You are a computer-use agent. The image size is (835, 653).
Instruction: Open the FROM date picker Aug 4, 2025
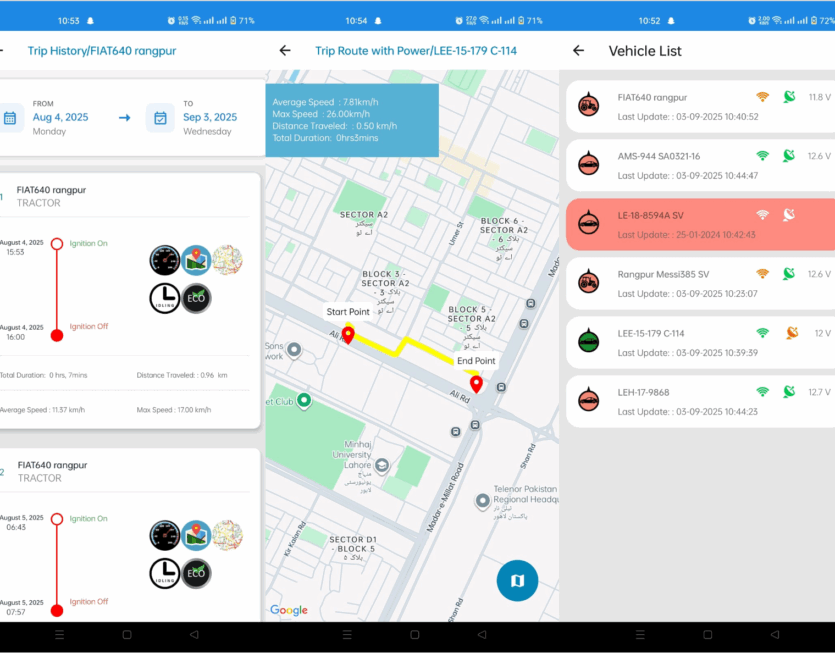pos(60,117)
